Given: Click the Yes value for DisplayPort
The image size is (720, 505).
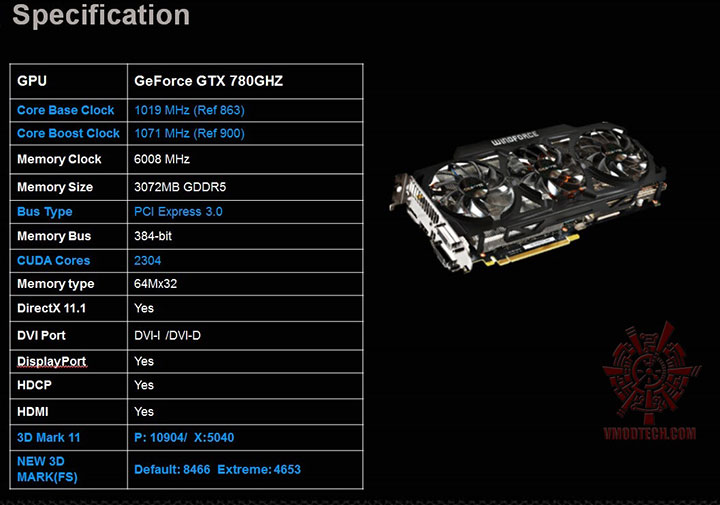Looking at the screenshot, I should click(144, 361).
